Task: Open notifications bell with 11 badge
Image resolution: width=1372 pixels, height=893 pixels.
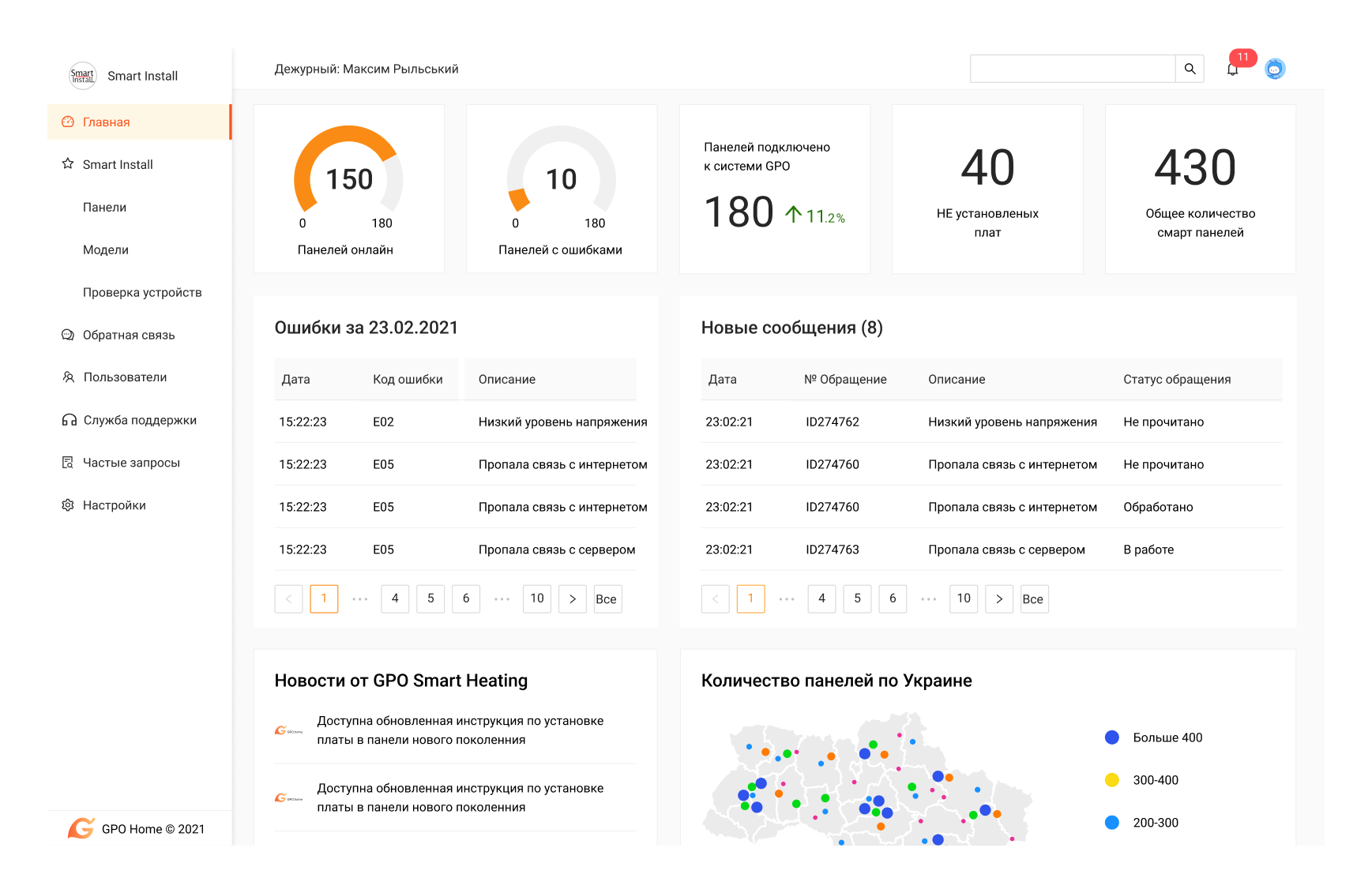Action: point(1232,69)
